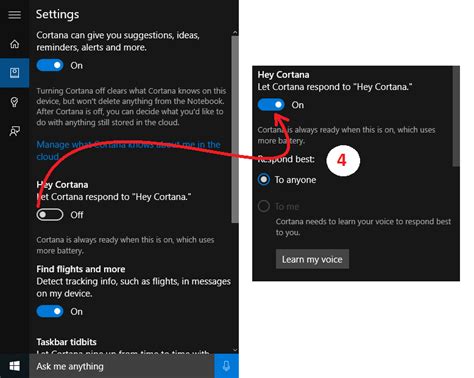Enable the Hey Cortana toggle that is Off
Viewport: 474px width, 378px height.
[x=50, y=215]
